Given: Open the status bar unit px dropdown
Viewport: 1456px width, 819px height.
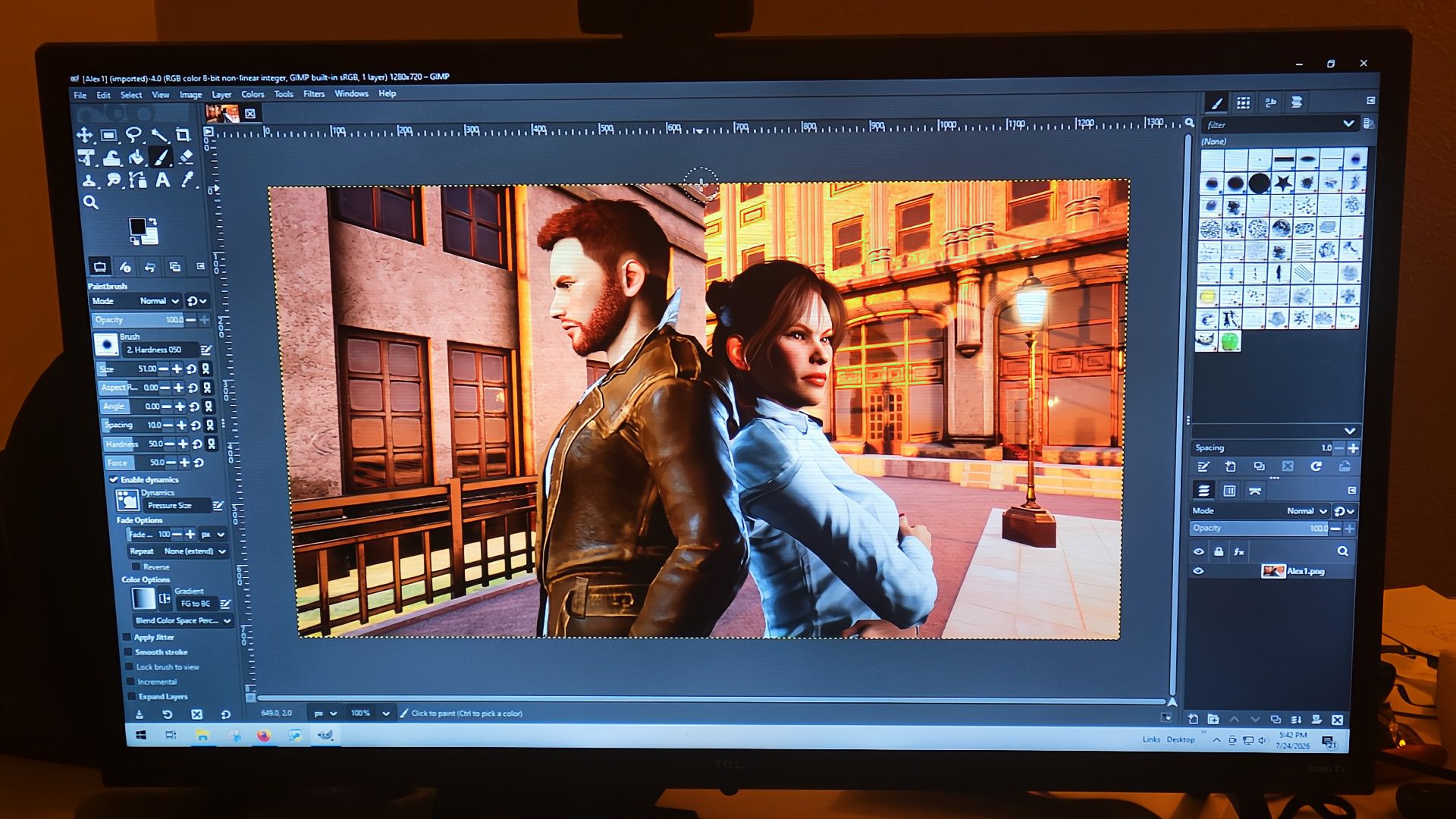Looking at the screenshot, I should coord(326,714).
